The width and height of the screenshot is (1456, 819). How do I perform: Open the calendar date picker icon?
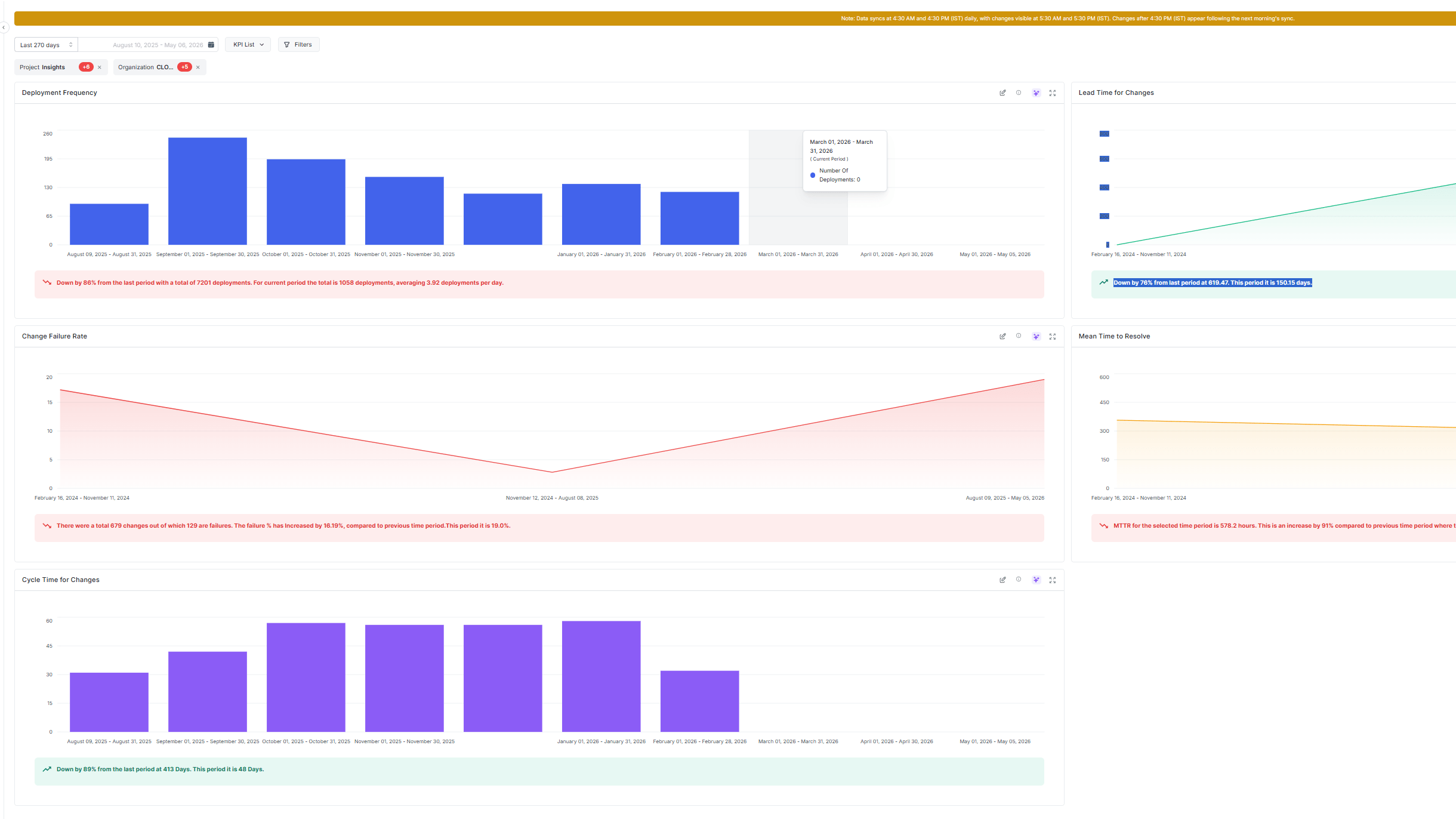click(x=211, y=45)
